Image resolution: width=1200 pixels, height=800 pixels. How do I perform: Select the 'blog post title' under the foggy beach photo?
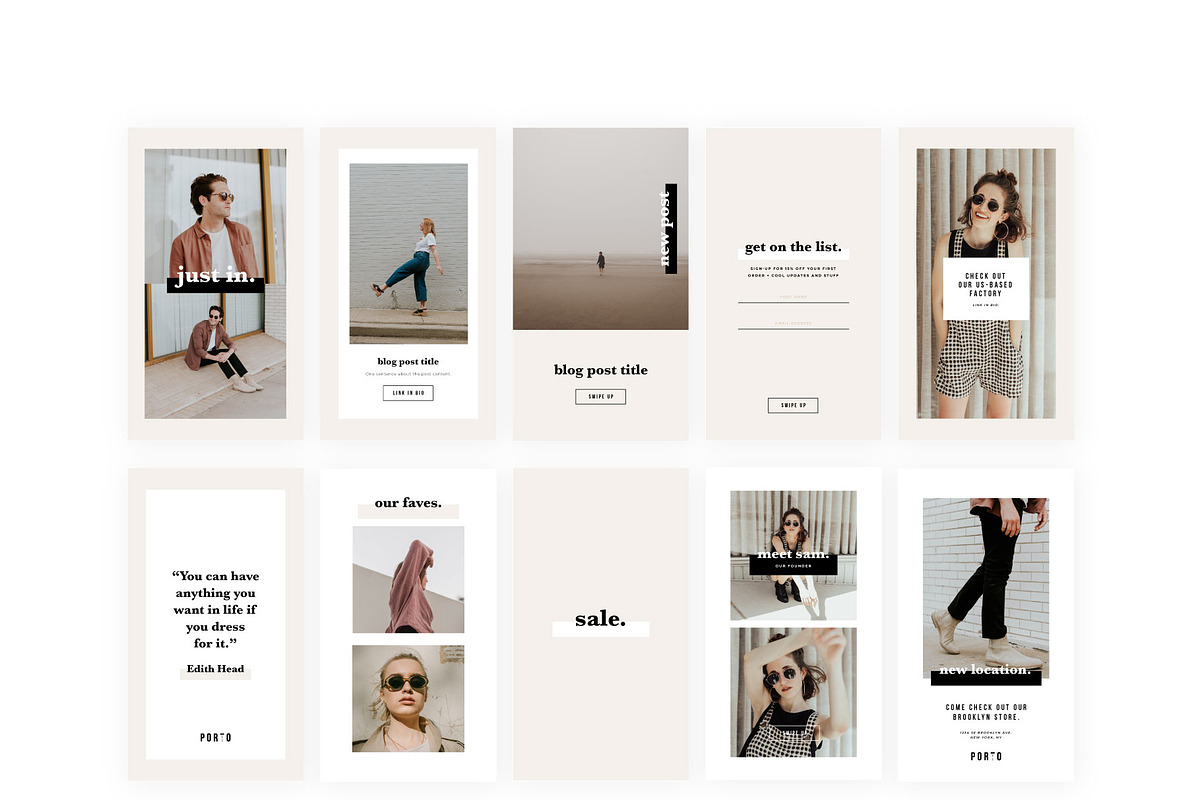point(600,370)
